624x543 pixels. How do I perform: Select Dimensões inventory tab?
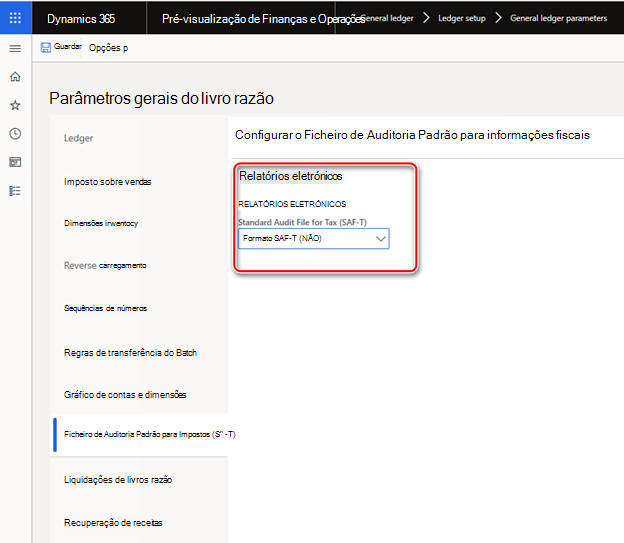coord(101,223)
